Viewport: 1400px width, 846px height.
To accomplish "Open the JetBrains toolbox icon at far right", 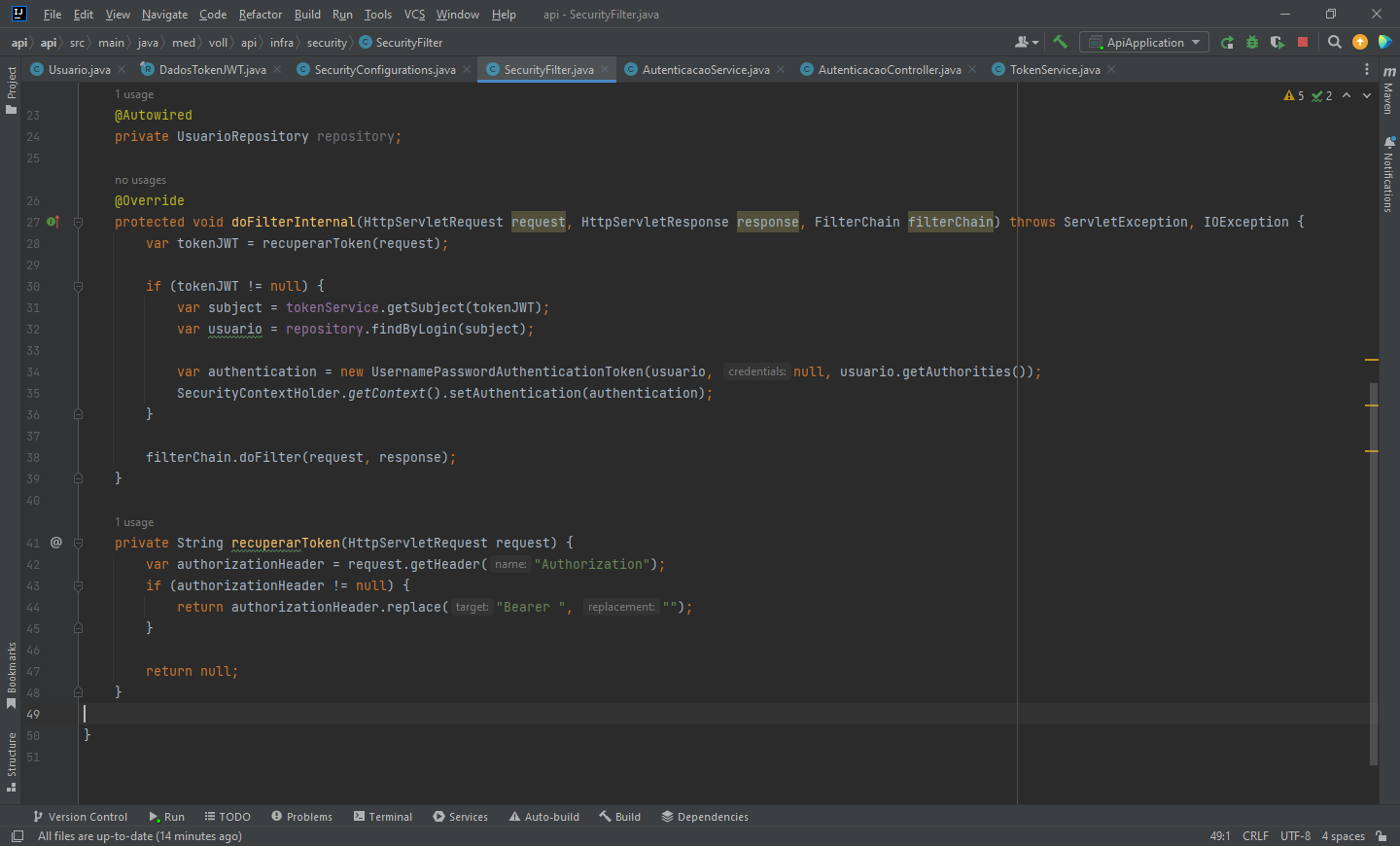I will [x=1385, y=42].
